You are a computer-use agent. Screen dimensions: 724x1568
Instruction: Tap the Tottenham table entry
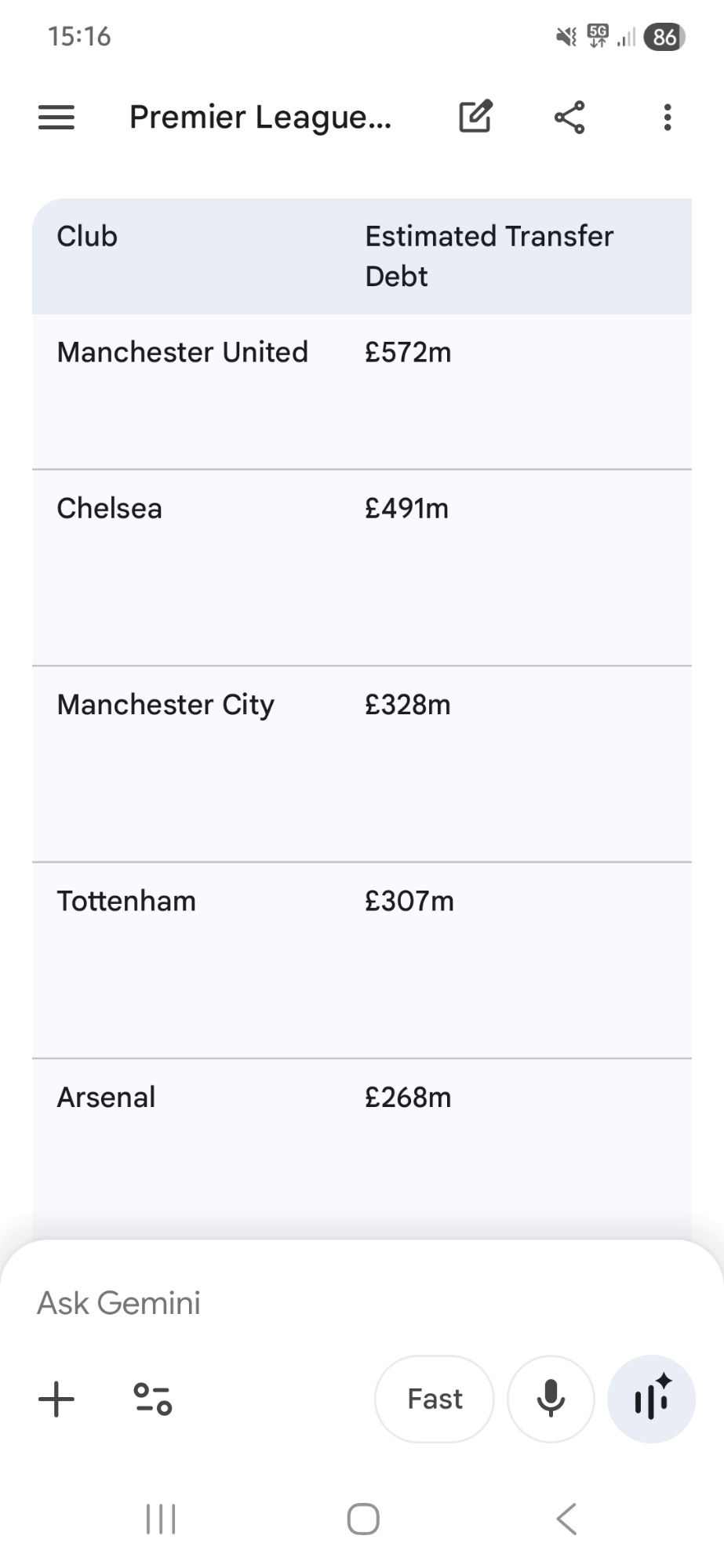pyautogui.click(x=126, y=902)
